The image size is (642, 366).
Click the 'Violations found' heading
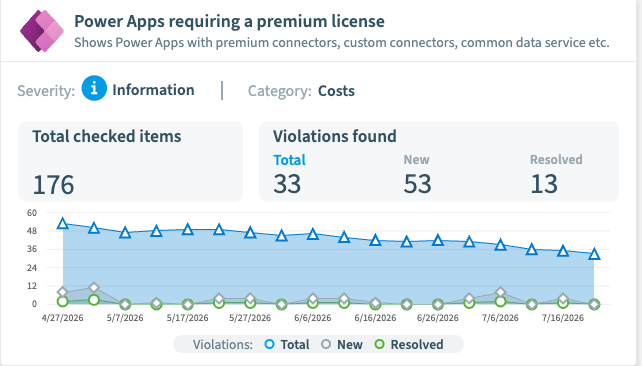(x=335, y=136)
